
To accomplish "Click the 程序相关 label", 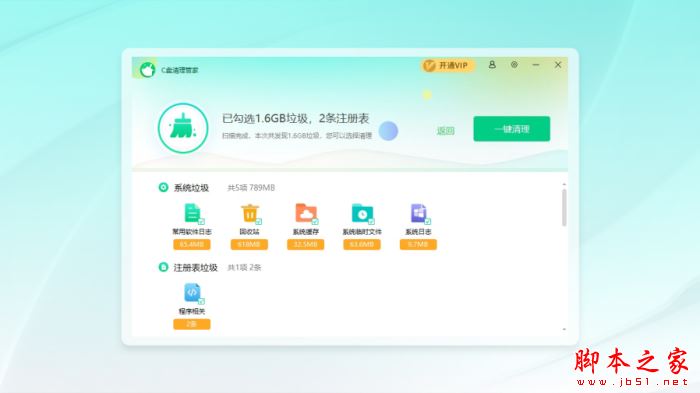I will point(192,311).
